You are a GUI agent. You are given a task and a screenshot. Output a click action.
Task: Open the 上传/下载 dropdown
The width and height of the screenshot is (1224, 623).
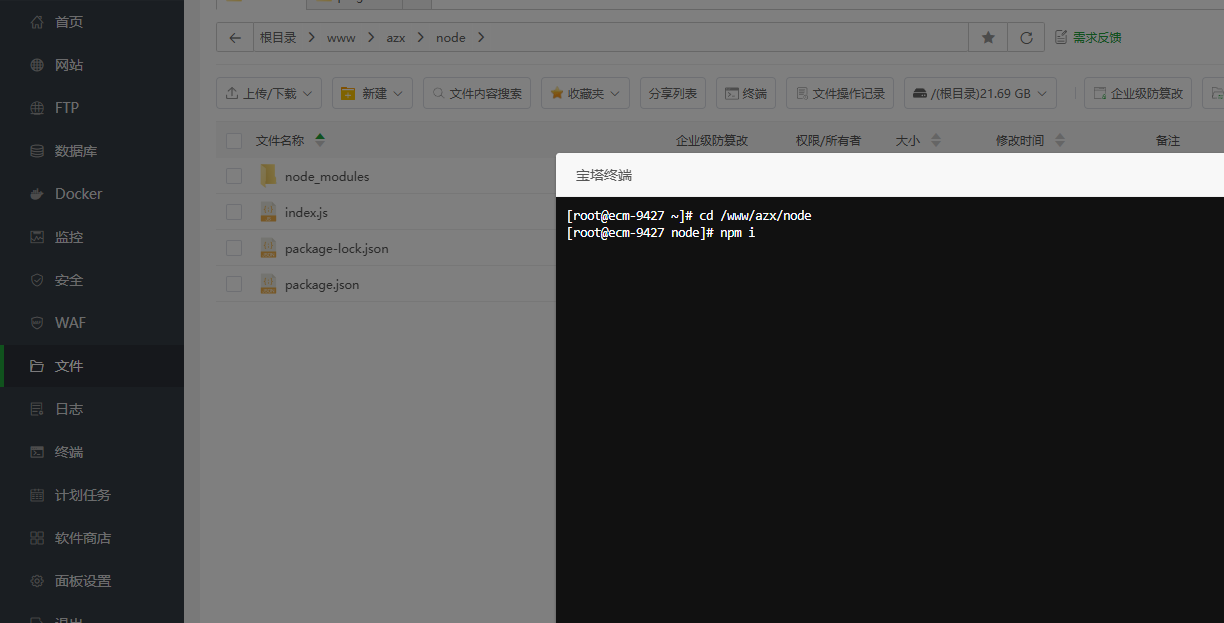point(269,93)
